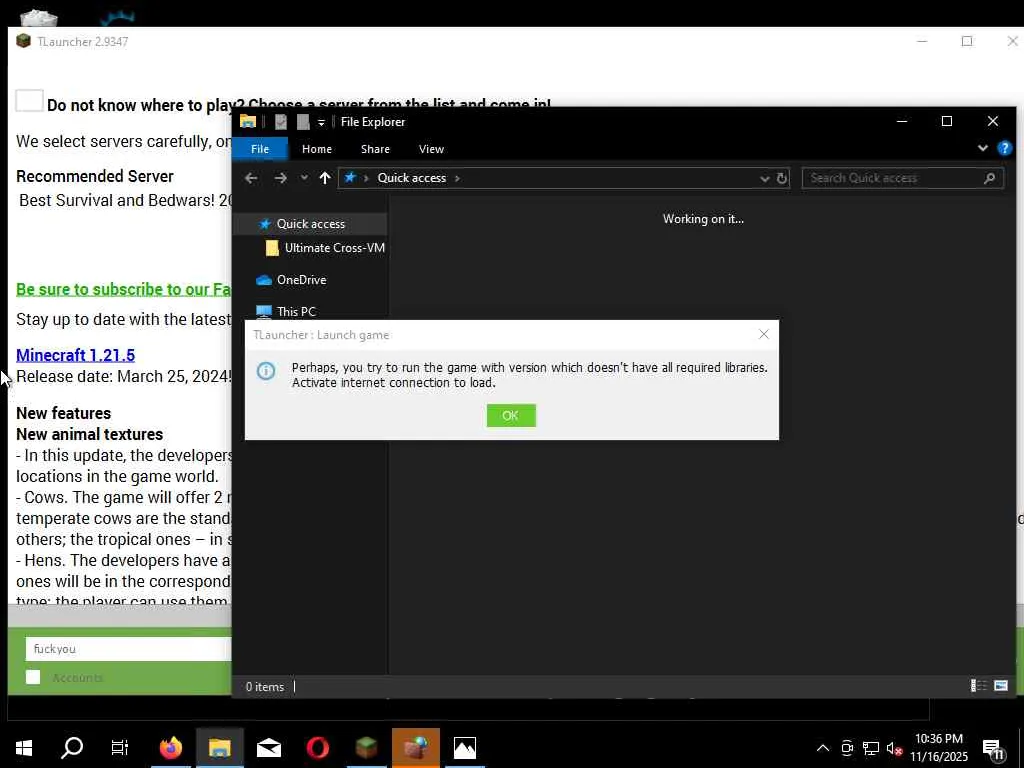
Task: Open the 'Be sure to subscribe' green link
Action: click(123, 289)
